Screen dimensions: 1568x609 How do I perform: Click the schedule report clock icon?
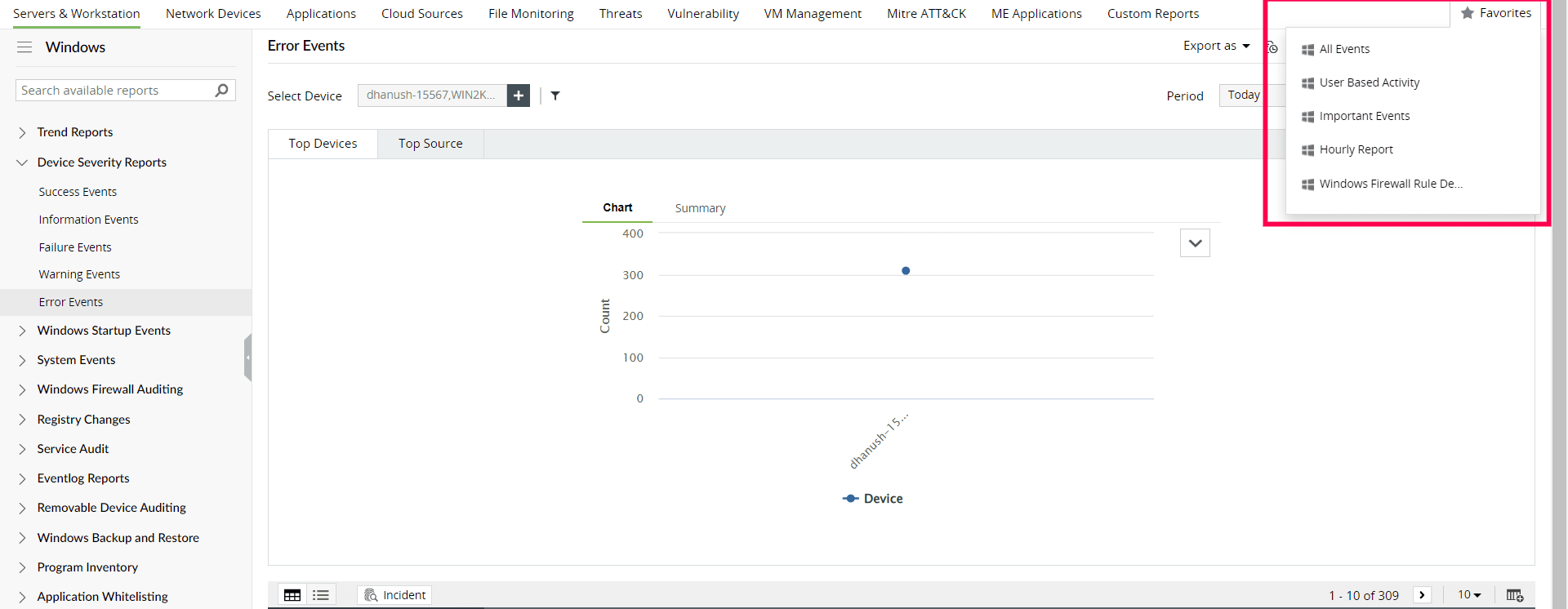(x=1272, y=47)
